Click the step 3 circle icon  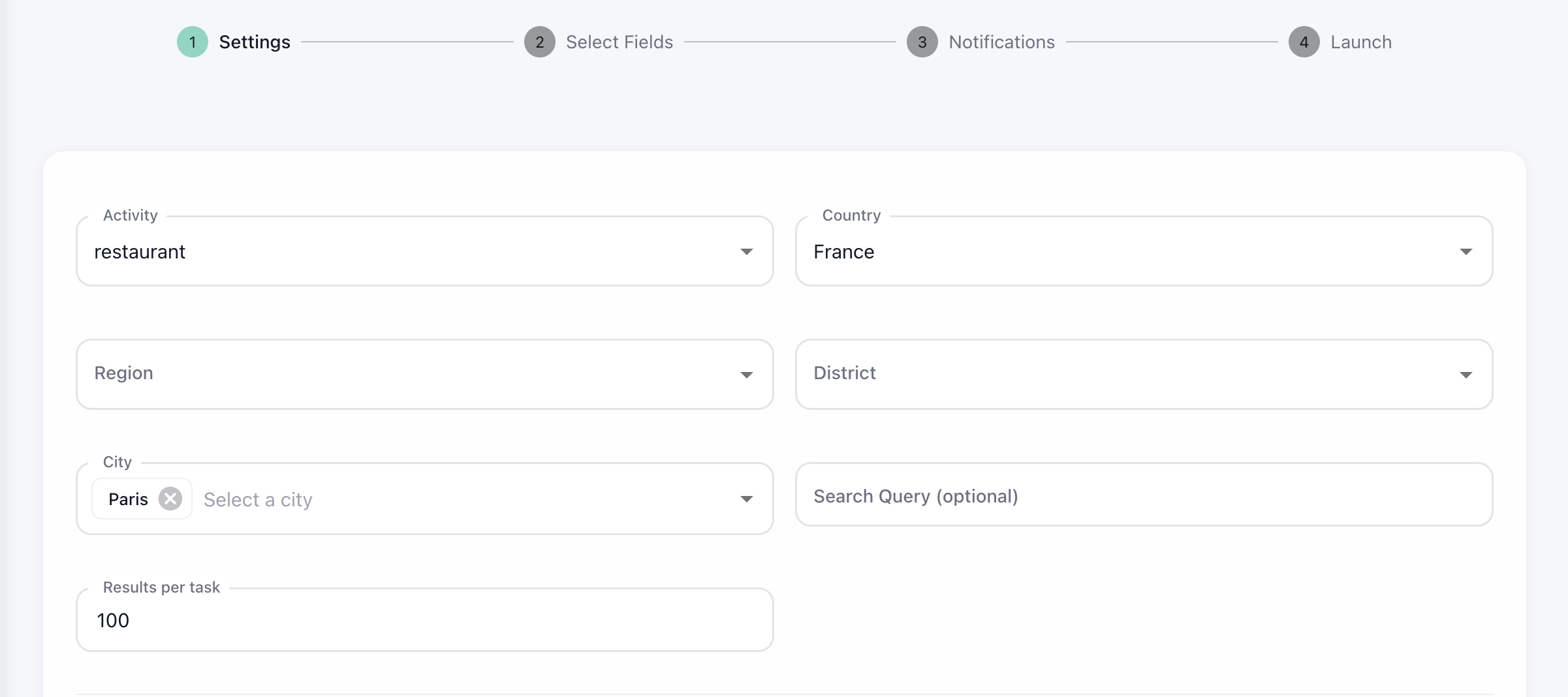tap(922, 42)
